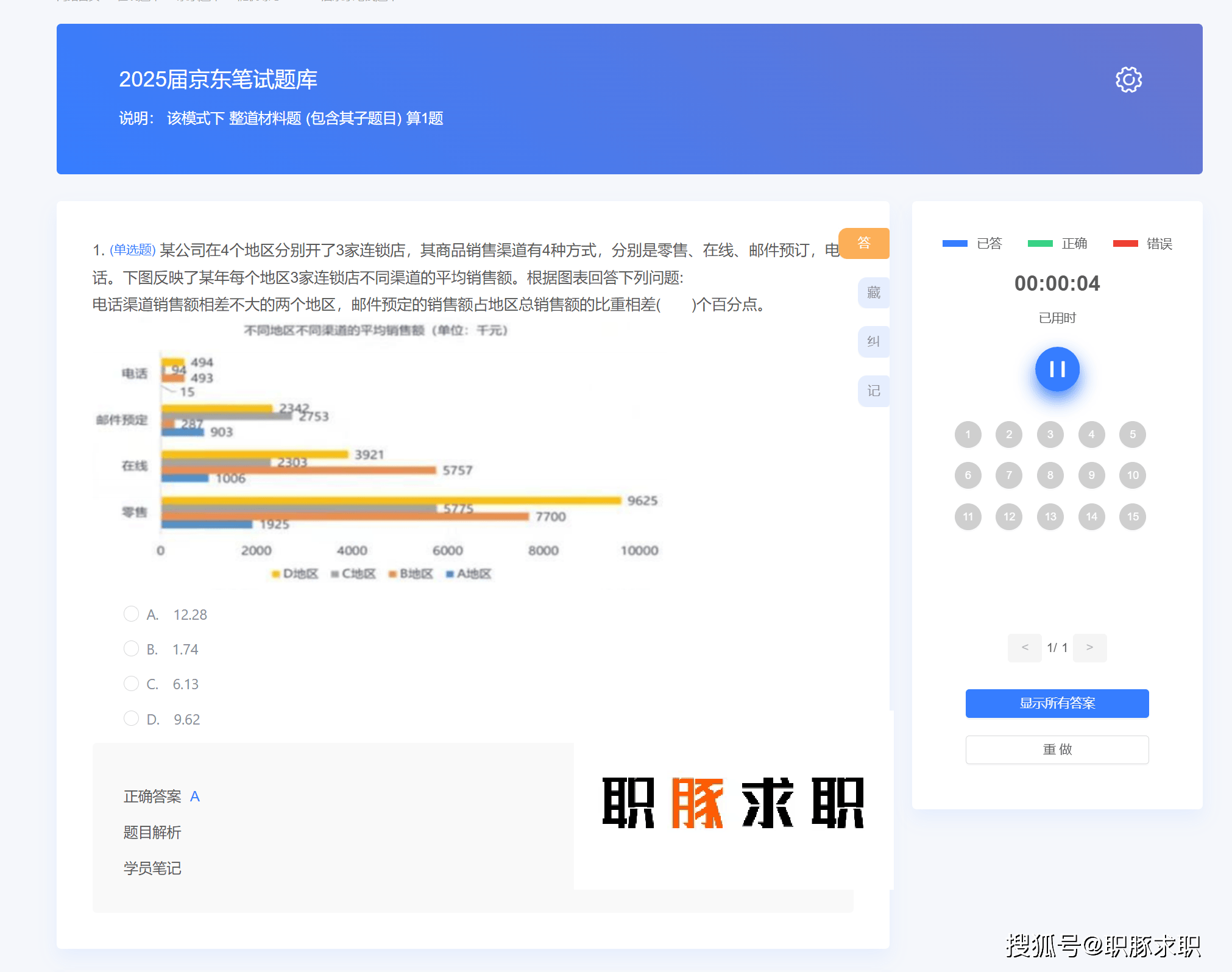The width and height of the screenshot is (1232, 972).
Task: Select option D 9.62 radio button
Action: [x=131, y=718]
